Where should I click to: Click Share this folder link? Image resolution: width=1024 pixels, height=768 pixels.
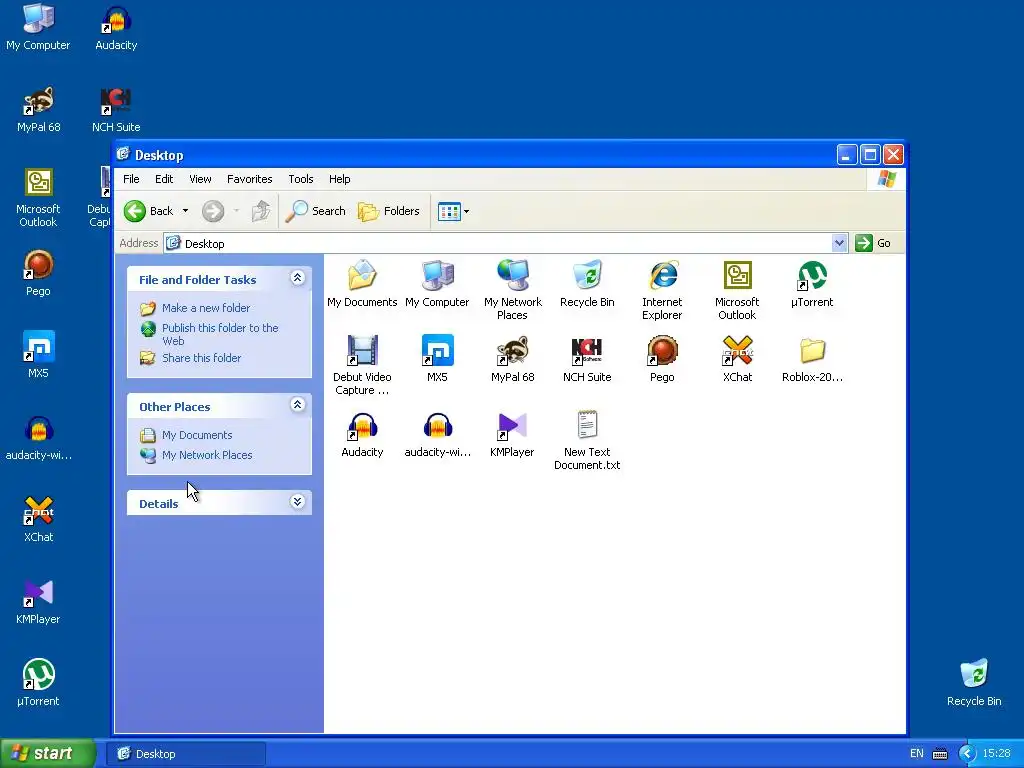(201, 358)
